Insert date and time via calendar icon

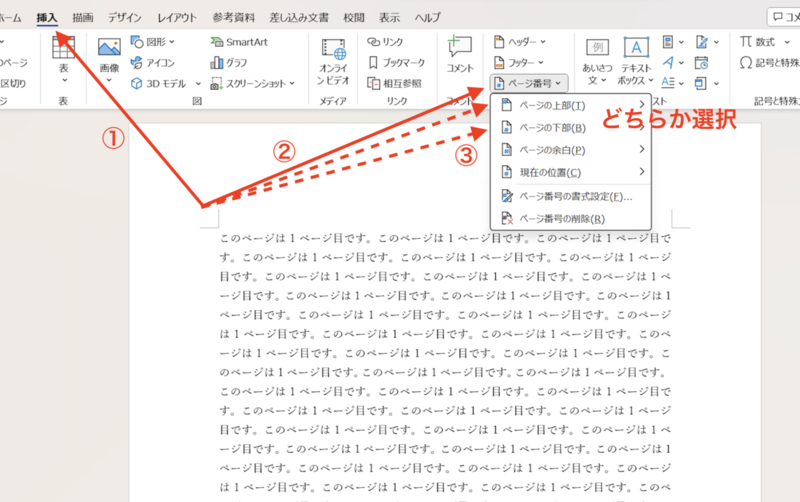(x=702, y=63)
